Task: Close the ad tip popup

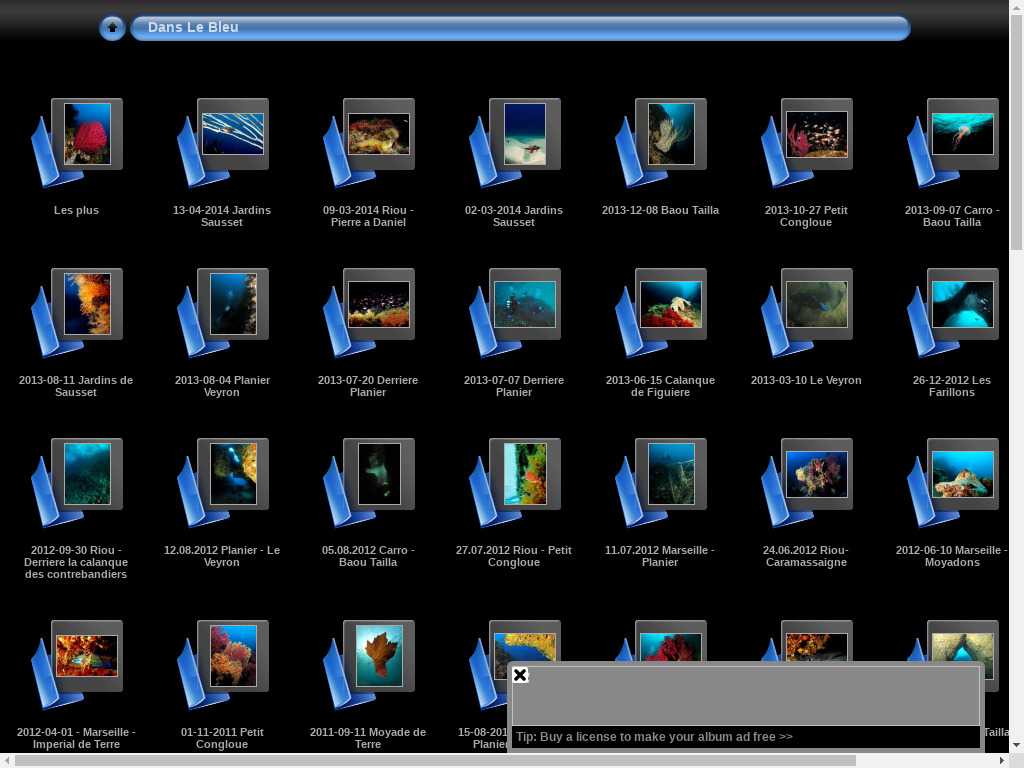Action: 520,675
